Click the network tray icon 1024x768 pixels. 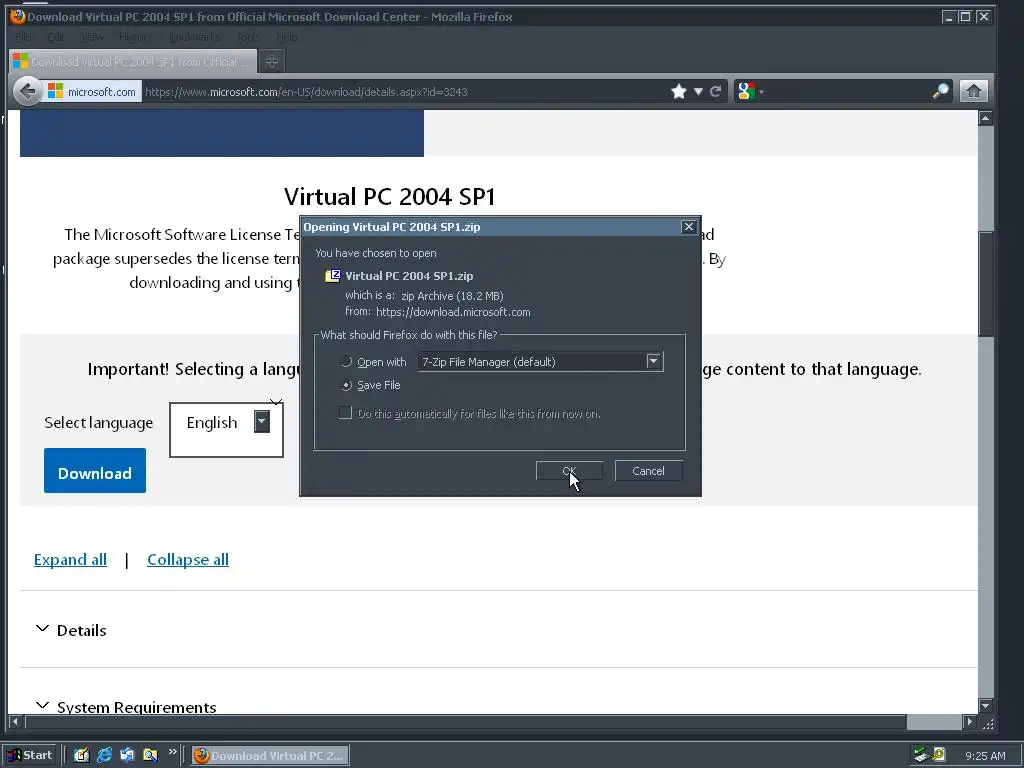921,755
